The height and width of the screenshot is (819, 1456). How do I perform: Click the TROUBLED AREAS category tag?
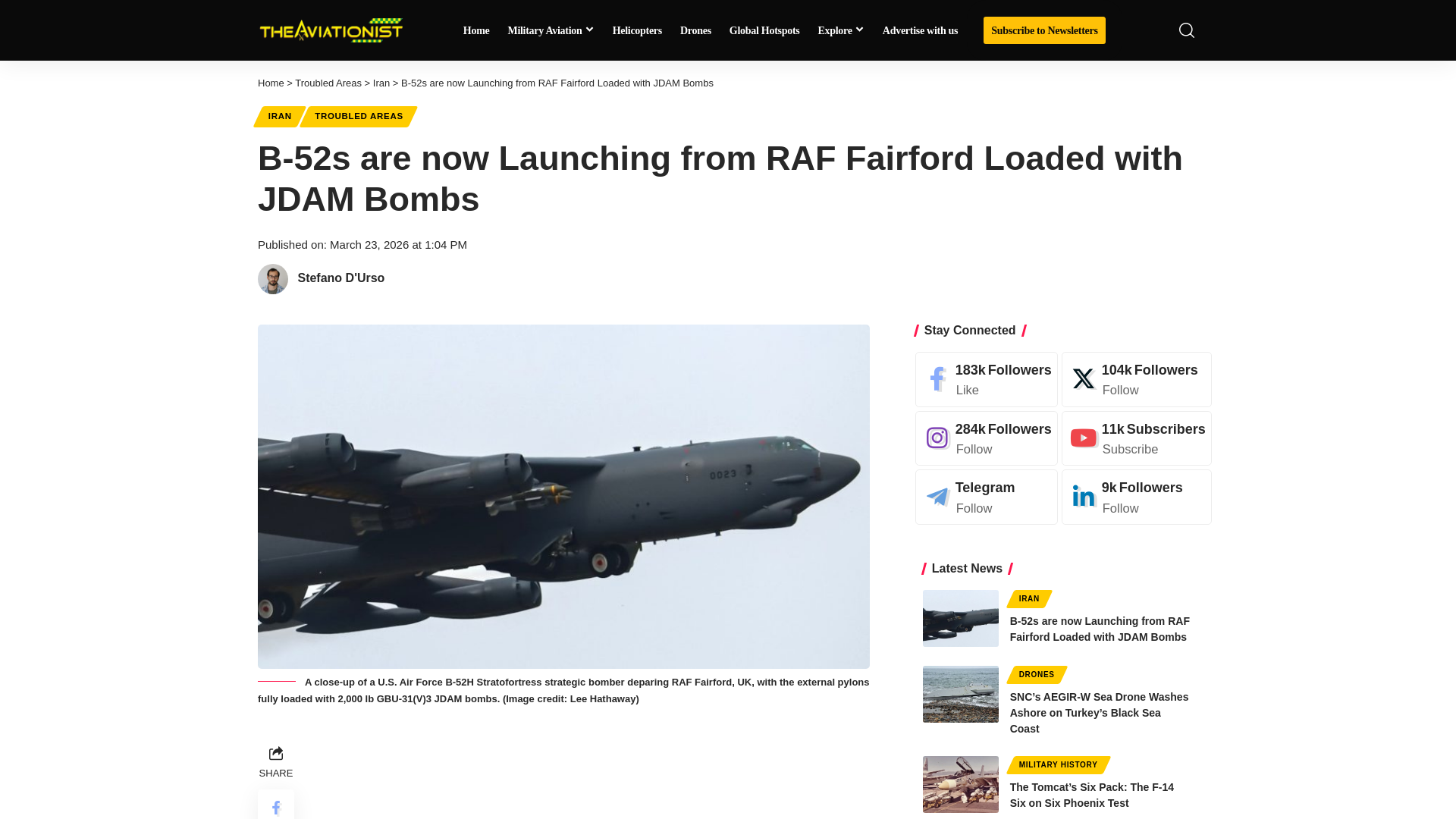[x=359, y=117]
